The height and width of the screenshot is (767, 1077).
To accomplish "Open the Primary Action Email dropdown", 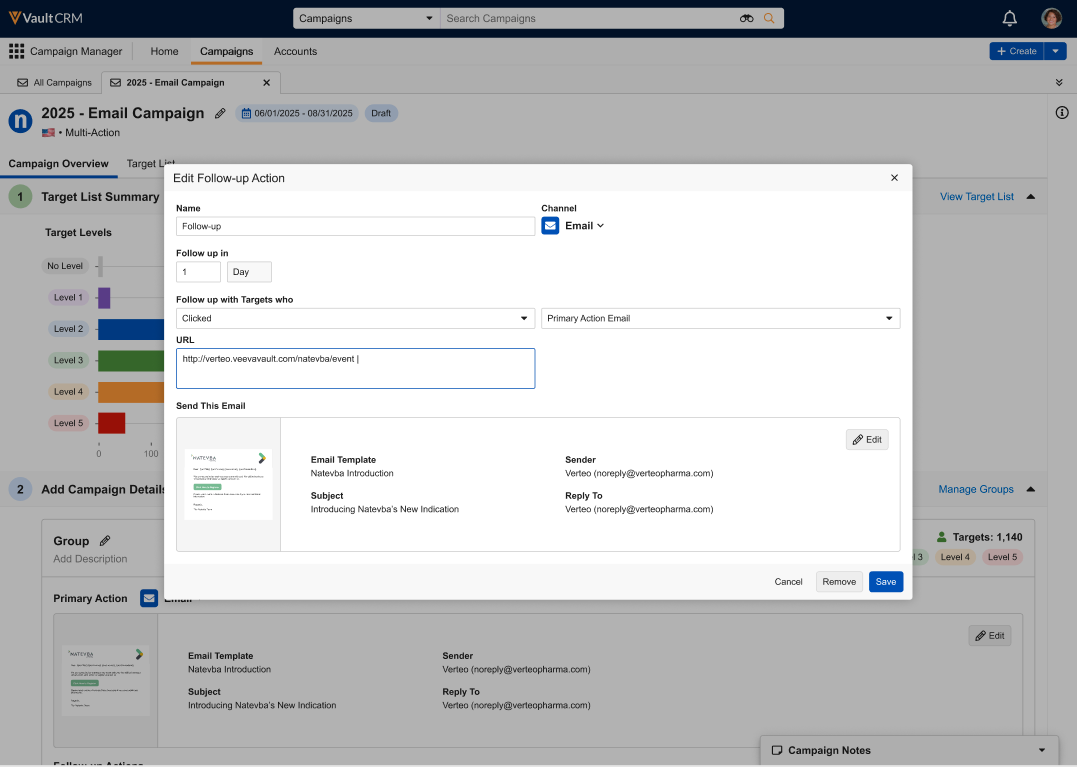I will pos(720,318).
